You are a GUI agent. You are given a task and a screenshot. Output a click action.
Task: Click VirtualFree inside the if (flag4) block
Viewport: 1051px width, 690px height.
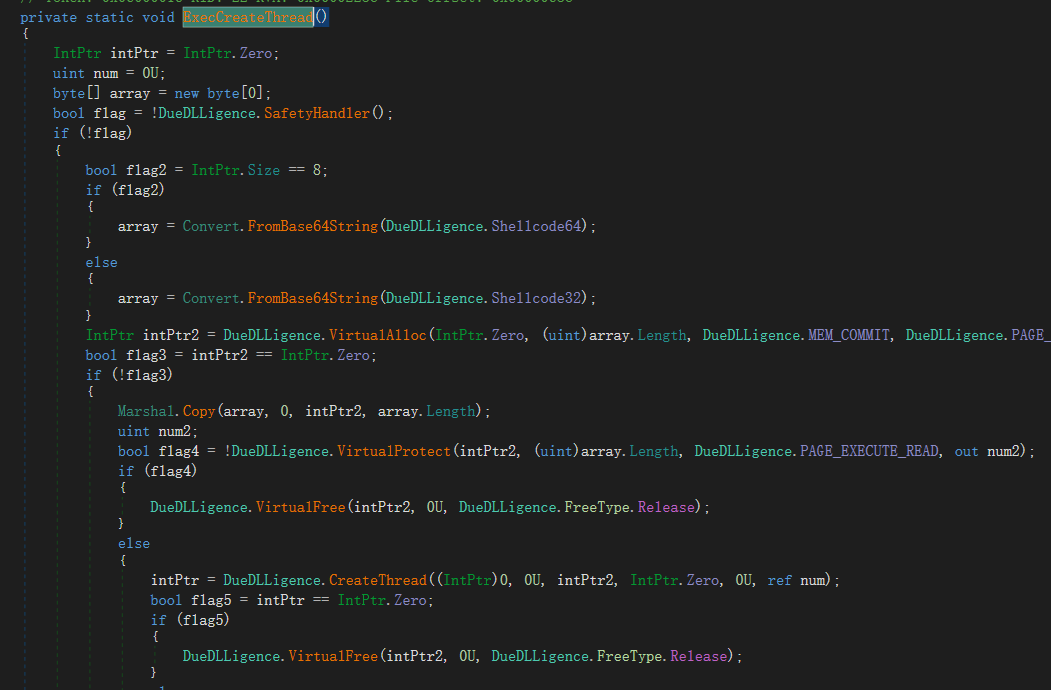pyautogui.click(x=300, y=507)
